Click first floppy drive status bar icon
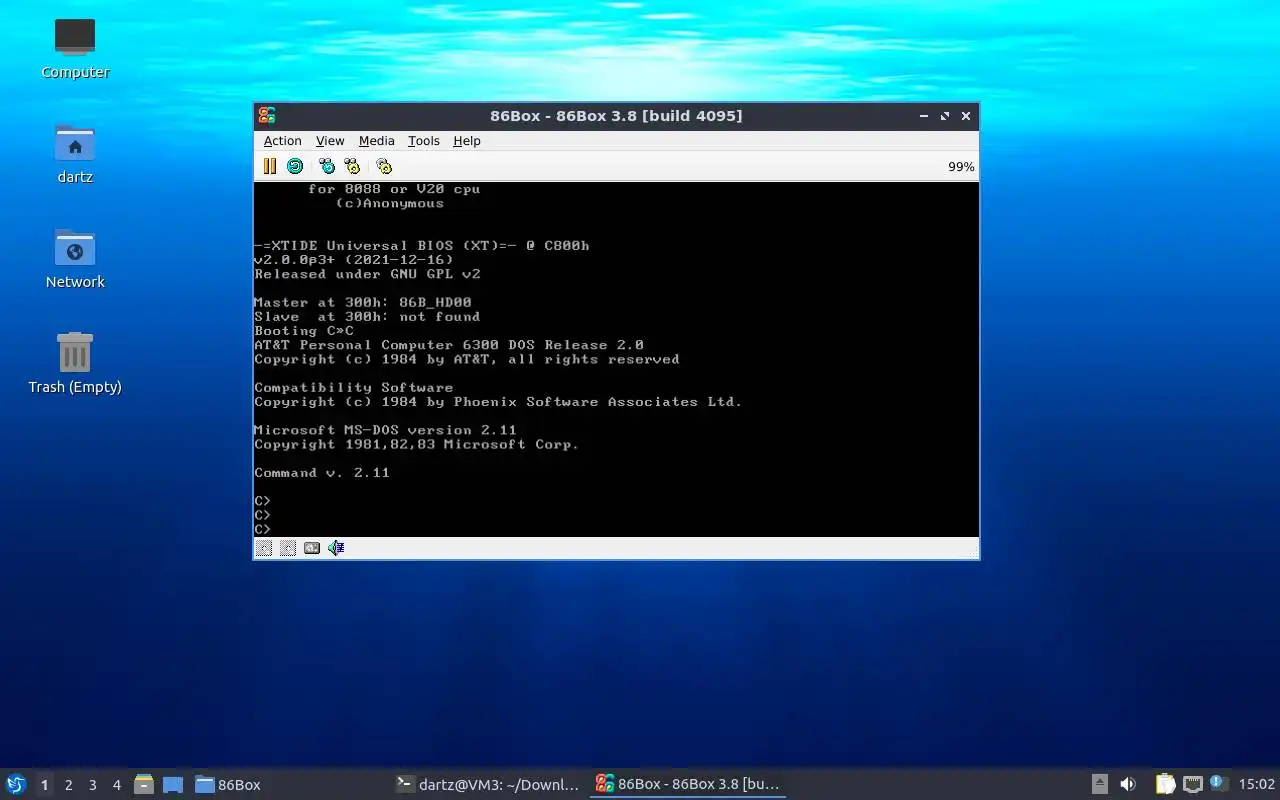The width and height of the screenshot is (1280, 800). point(264,548)
